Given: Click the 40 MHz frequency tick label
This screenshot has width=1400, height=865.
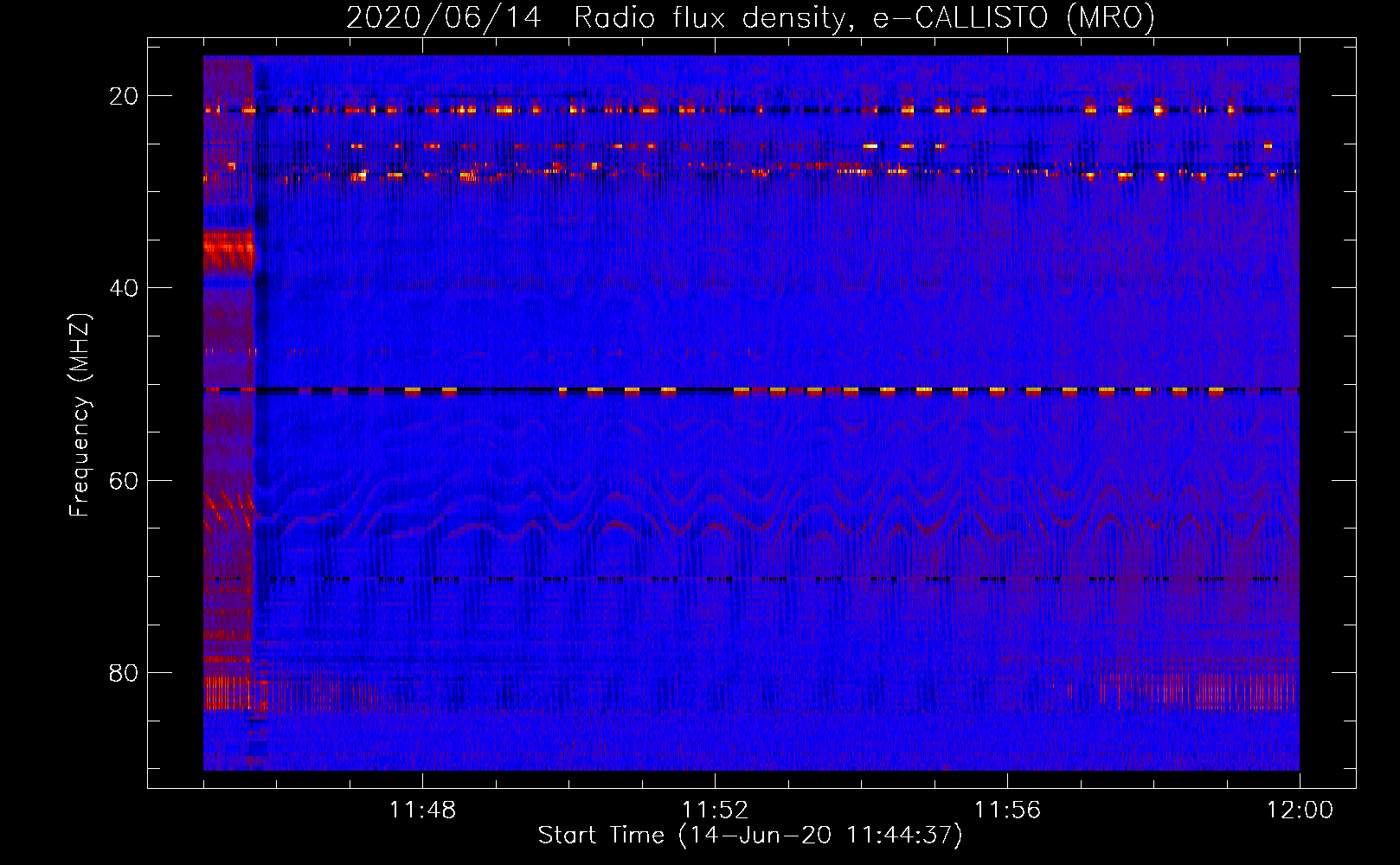Looking at the screenshot, I should point(124,288).
